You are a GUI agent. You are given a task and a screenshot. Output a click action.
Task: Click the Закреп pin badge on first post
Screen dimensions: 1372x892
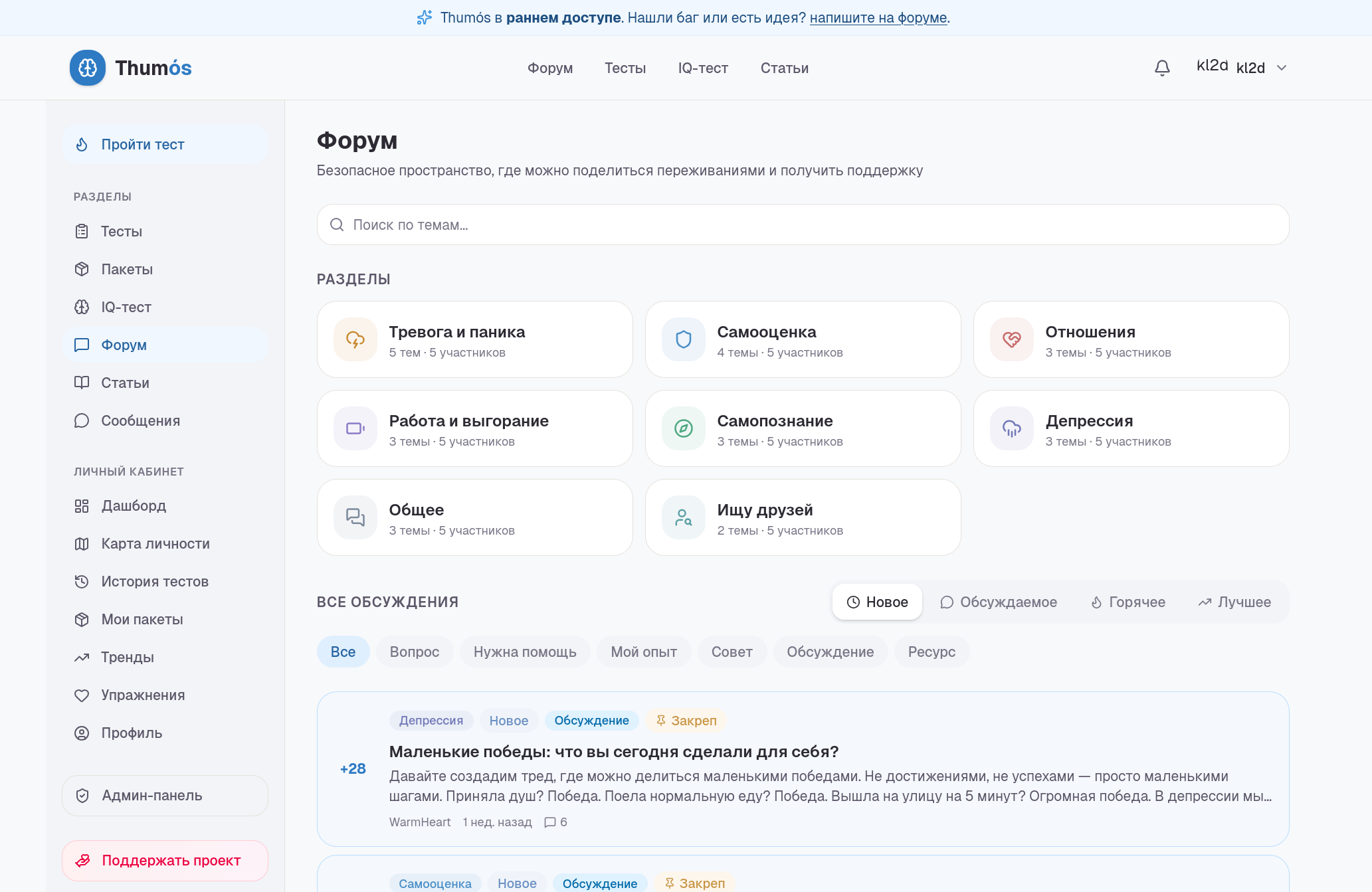(686, 721)
